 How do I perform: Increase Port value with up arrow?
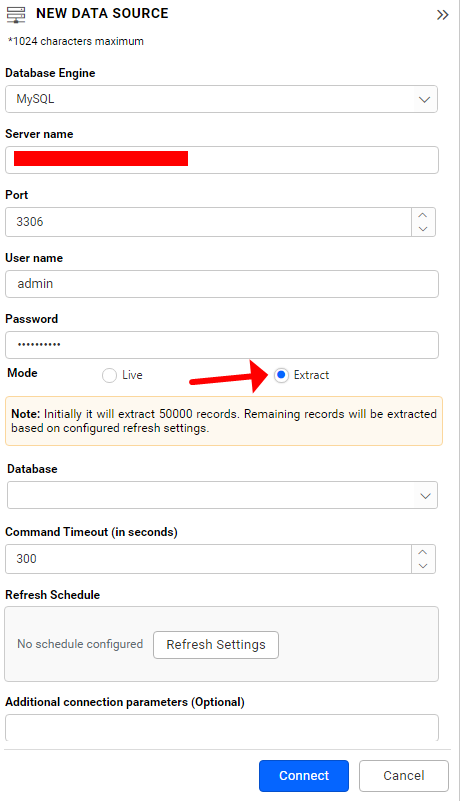click(x=423, y=215)
